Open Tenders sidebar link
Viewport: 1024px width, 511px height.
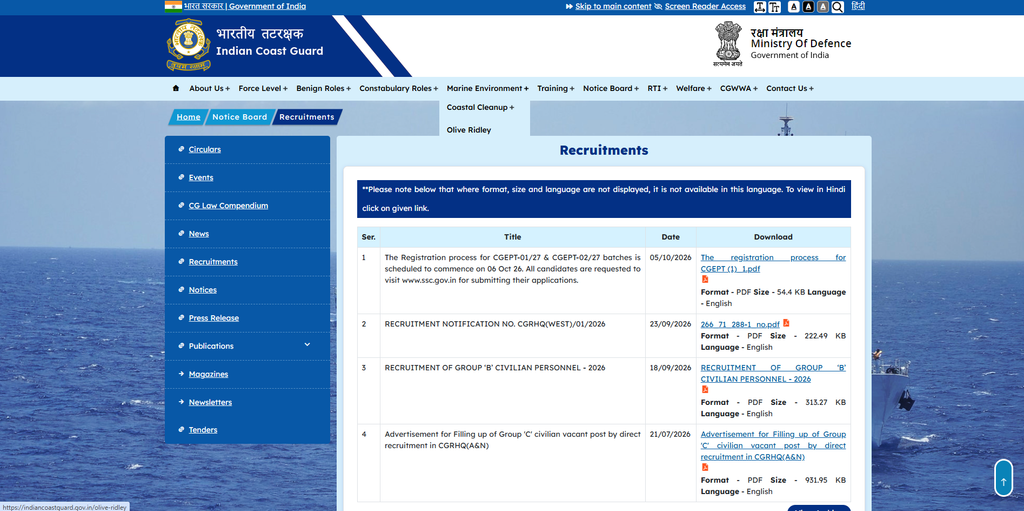tap(202, 430)
